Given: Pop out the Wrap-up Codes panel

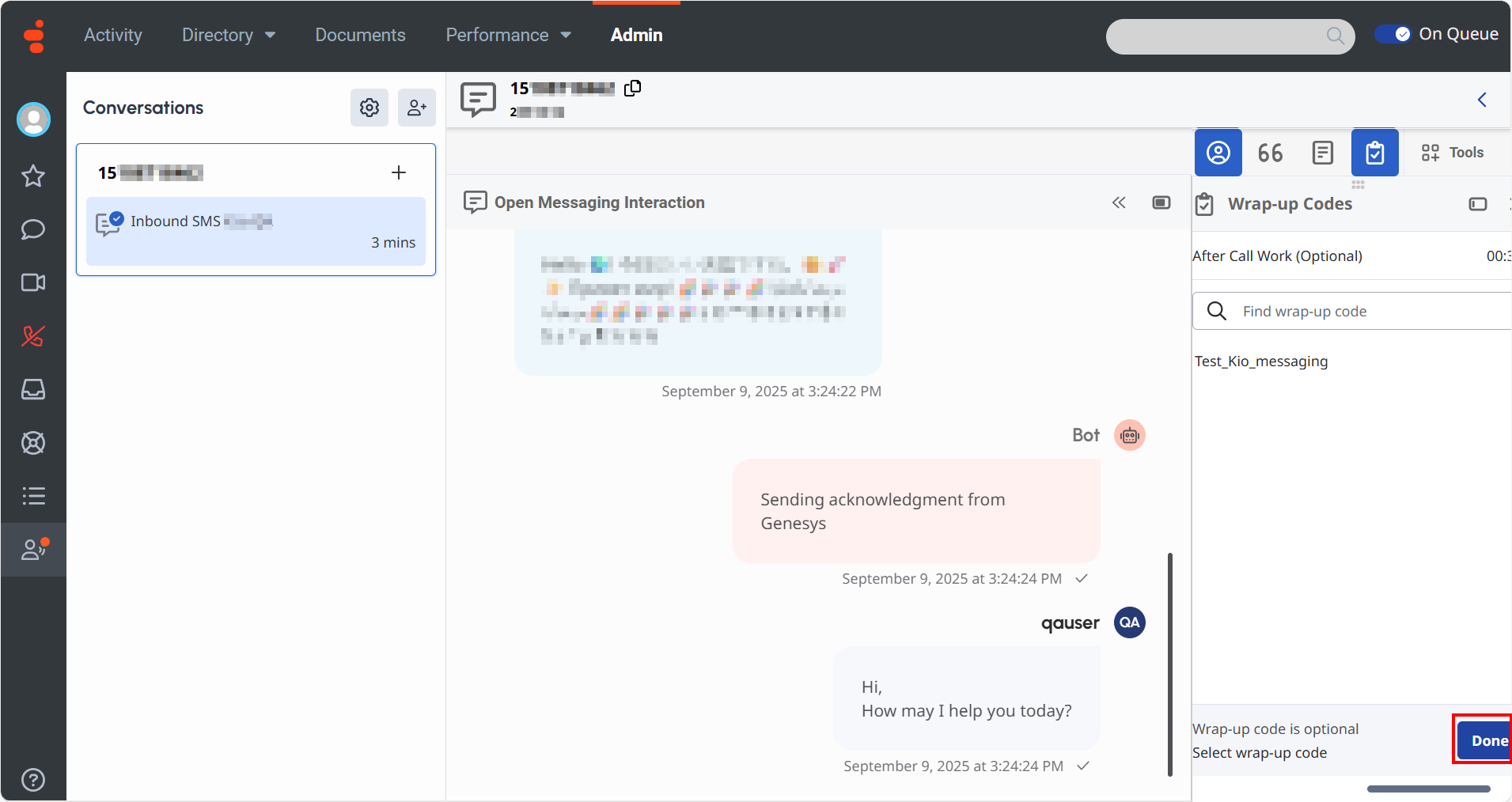Looking at the screenshot, I should click(x=1478, y=204).
